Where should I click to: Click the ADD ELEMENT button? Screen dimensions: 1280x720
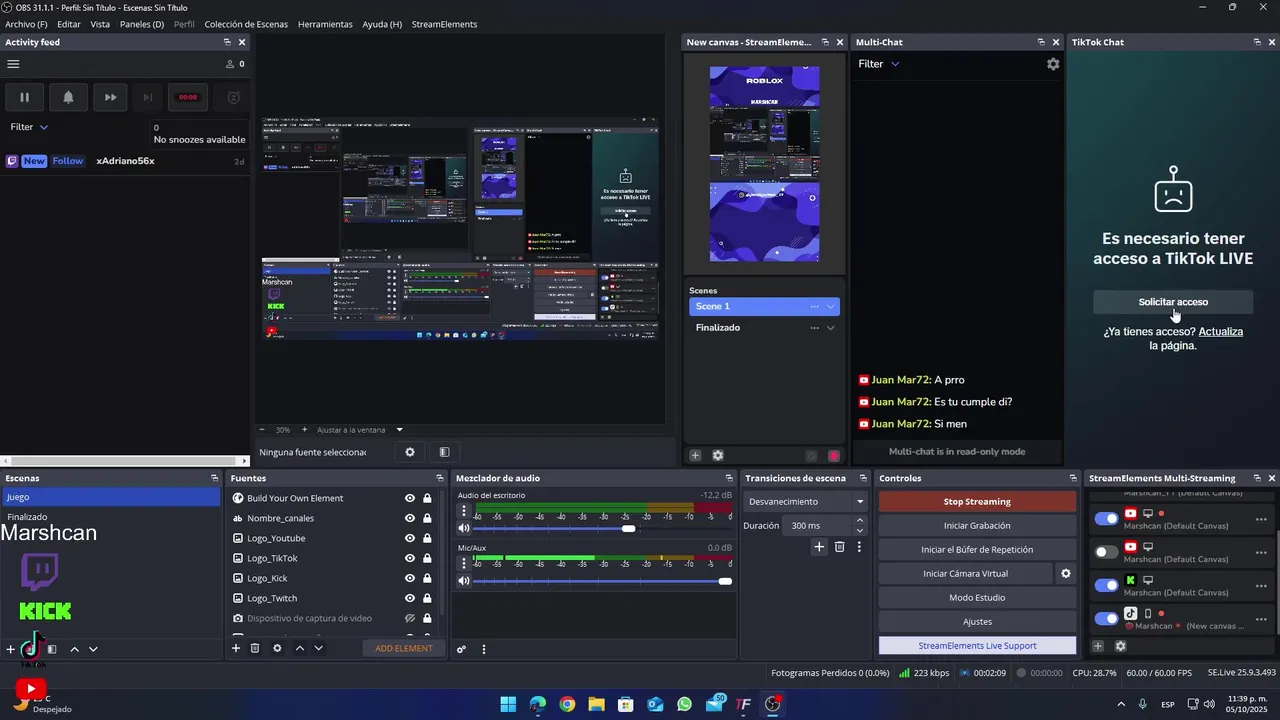404,648
